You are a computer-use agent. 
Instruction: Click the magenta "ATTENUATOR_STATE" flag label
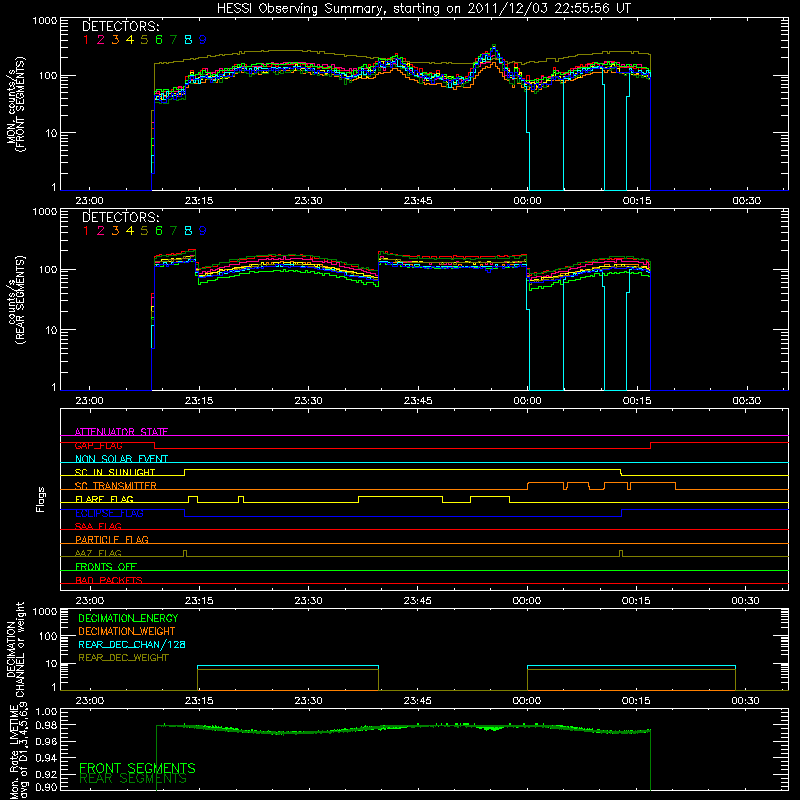pyautogui.click(x=121, y=432)
